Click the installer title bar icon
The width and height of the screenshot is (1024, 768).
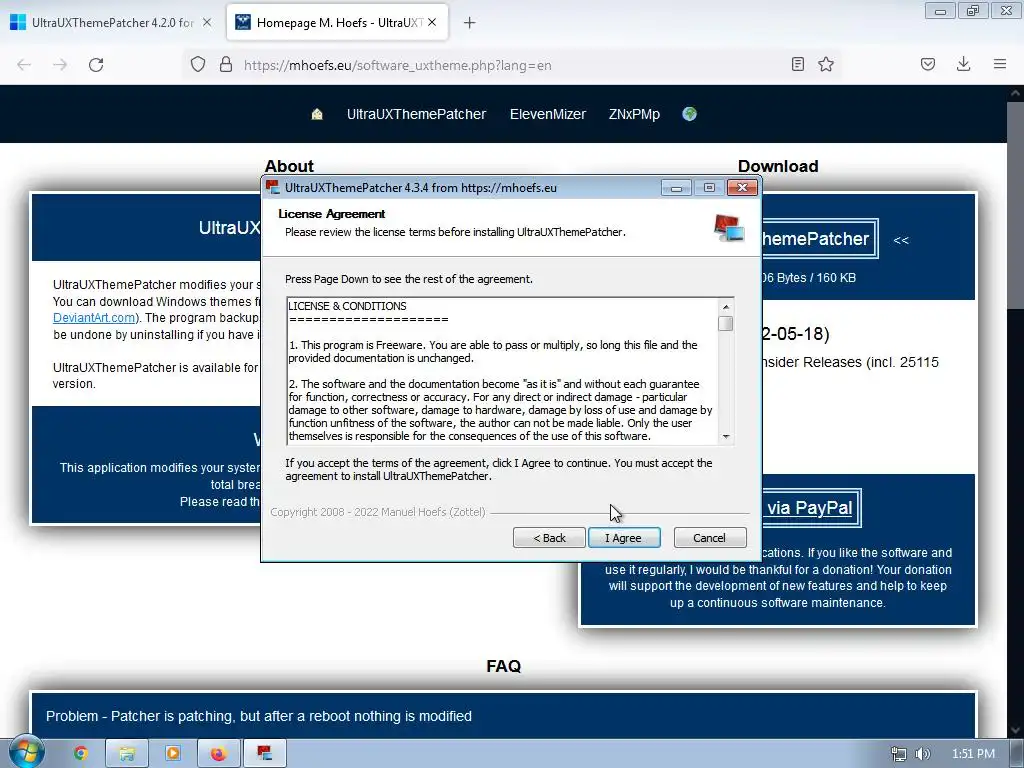(x=272, y=187)
